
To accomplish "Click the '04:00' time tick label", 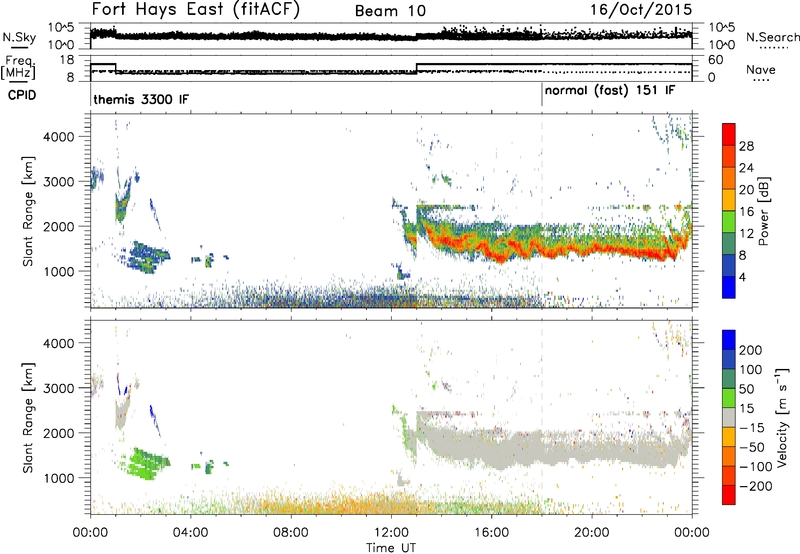I will 191,533.
